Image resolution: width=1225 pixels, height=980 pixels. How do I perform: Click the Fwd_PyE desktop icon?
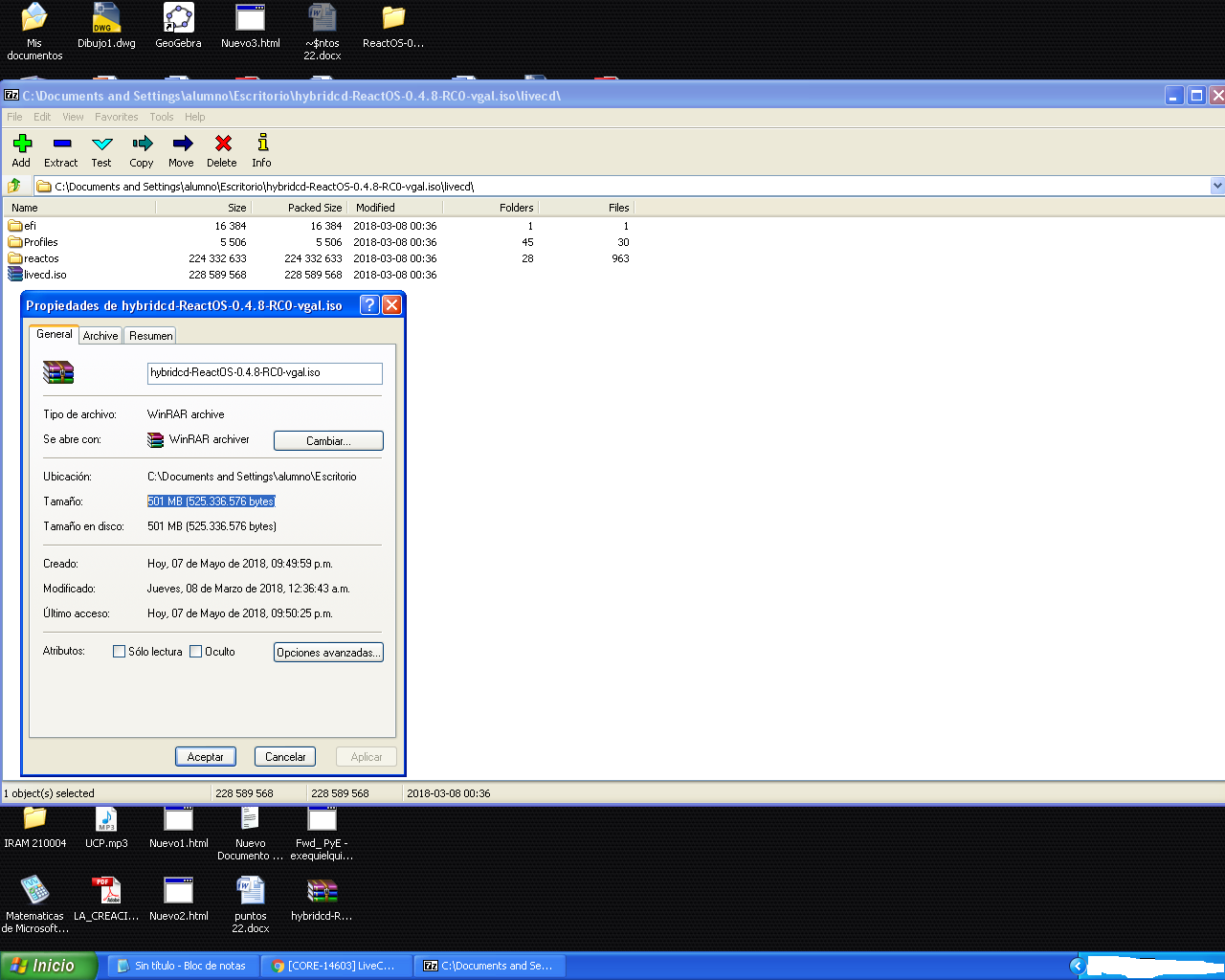(322, 833)
